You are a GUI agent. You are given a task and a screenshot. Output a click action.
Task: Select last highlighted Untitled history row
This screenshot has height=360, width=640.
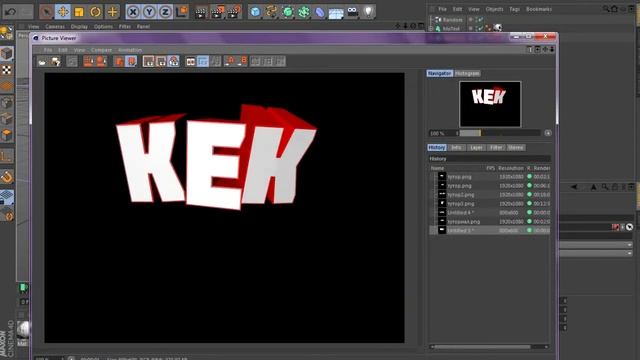click(490, 231)
